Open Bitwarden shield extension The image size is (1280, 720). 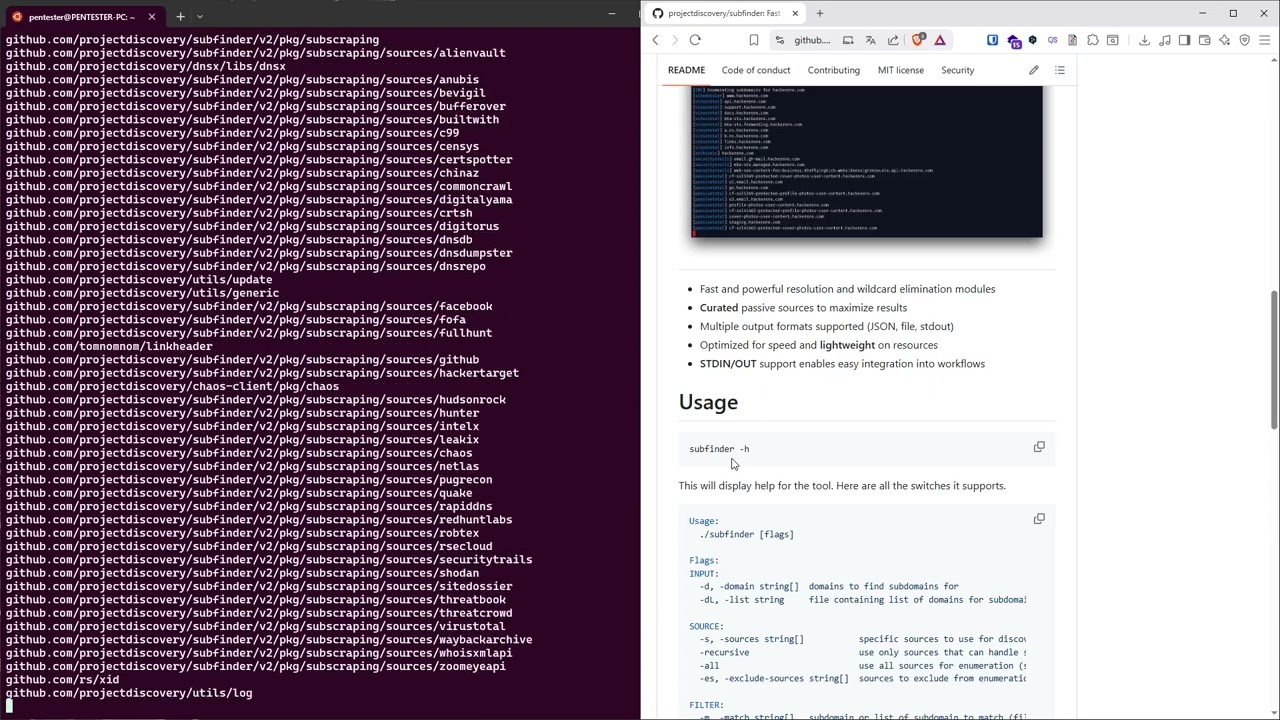992,40
